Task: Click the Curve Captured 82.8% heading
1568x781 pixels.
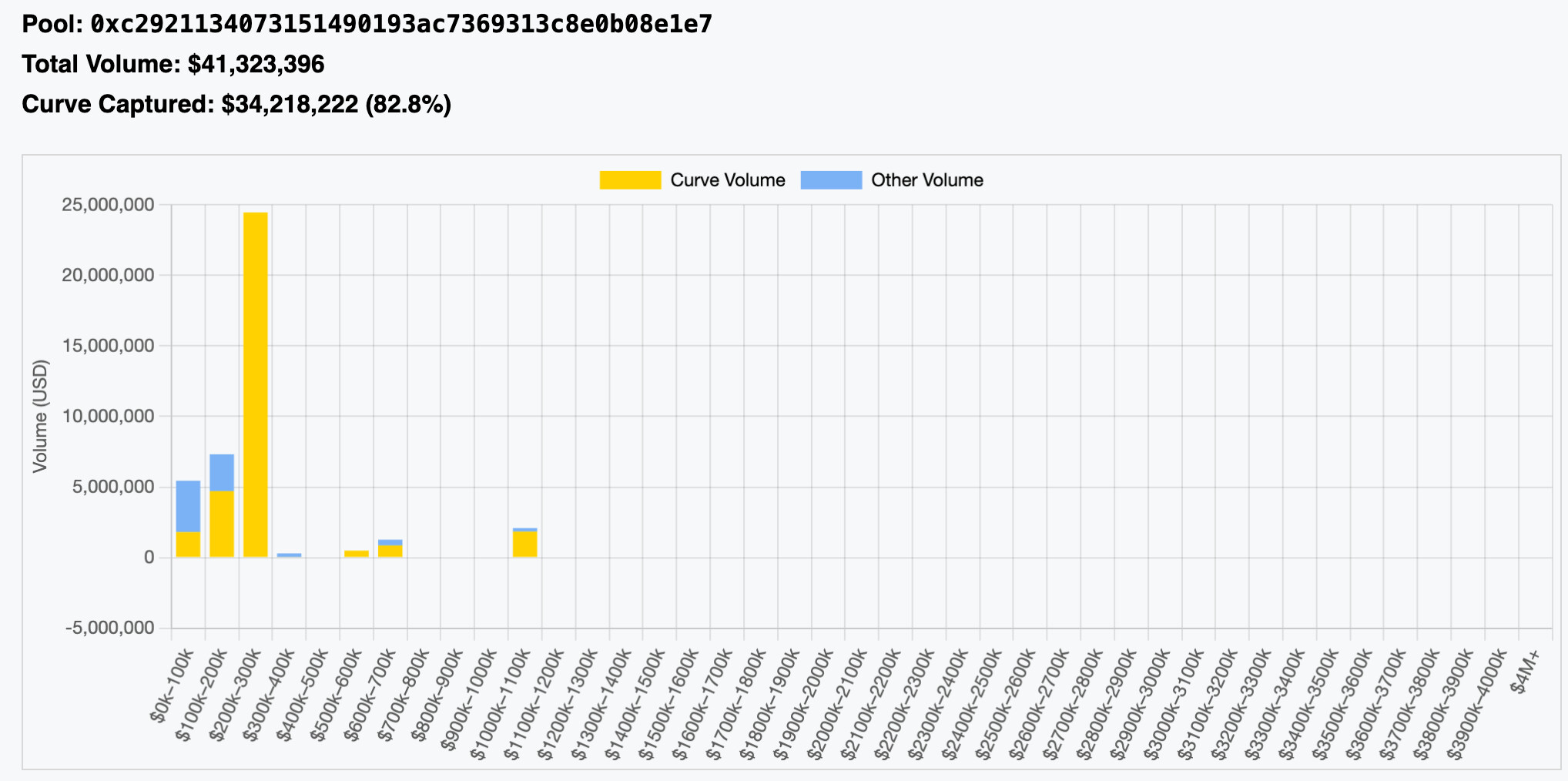Action: pos(236,104)
